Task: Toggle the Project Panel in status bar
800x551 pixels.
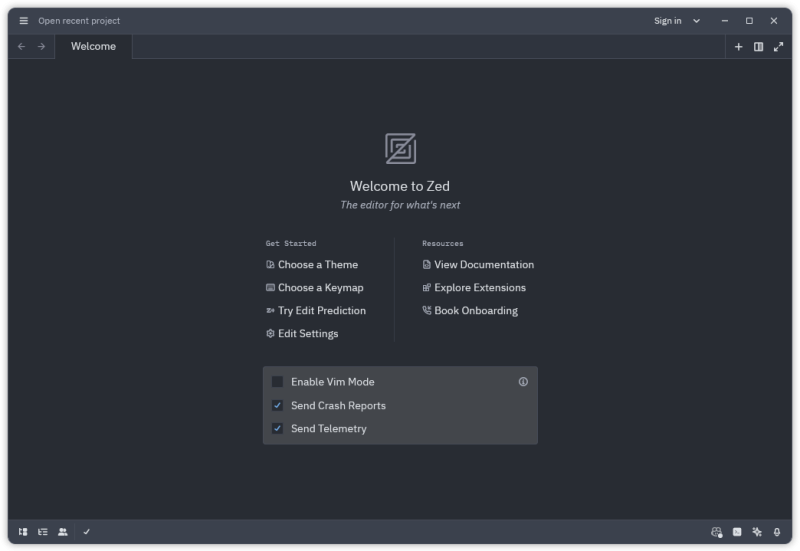Action: click(x=23, y=532)
